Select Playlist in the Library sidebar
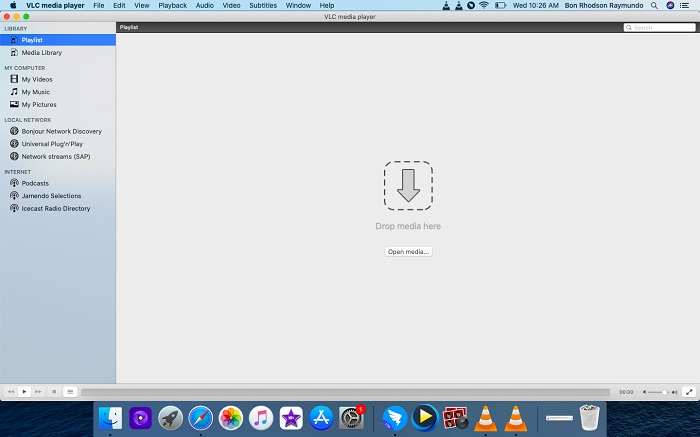This screenshot has width=700, height=437. pos(58,40)
